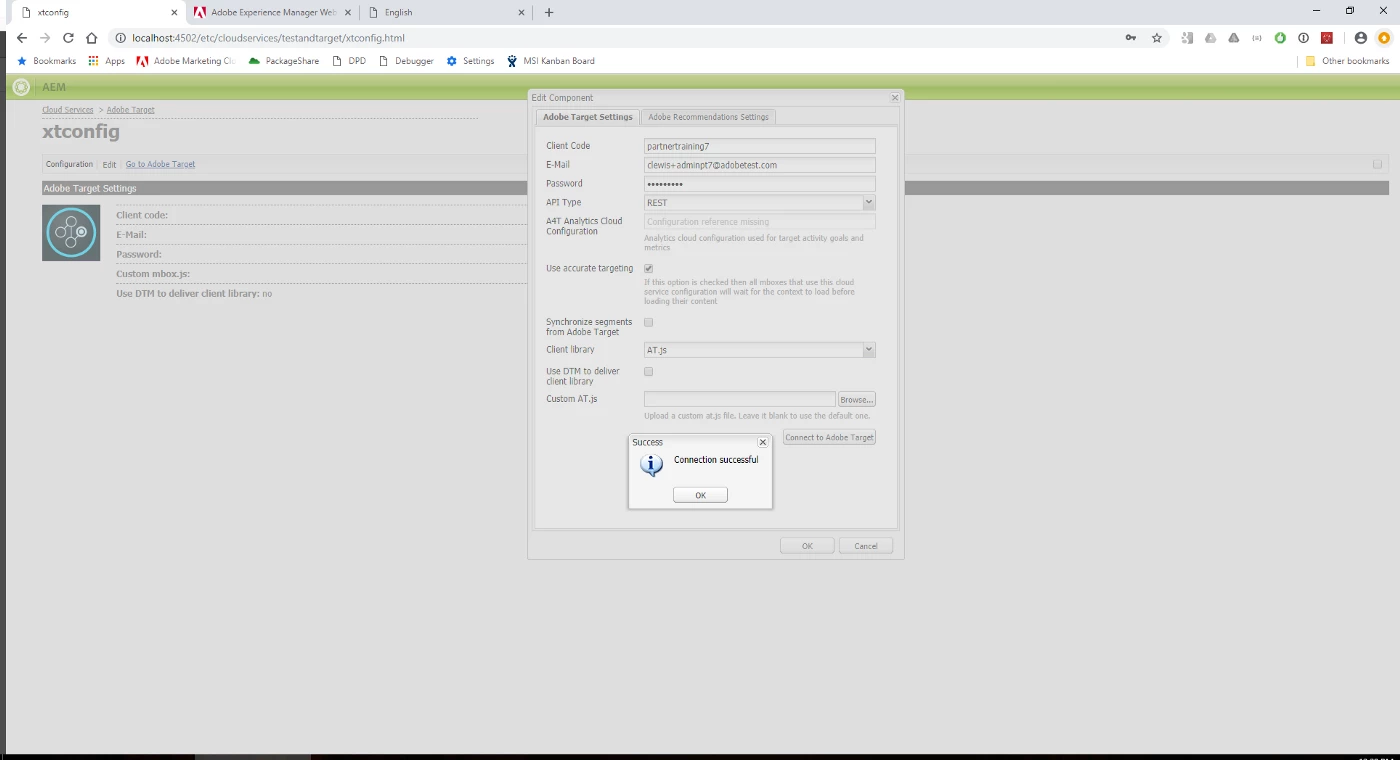Open the Chrome profile avatar
The height and width of the screenshot is (760, 1400).
[x=1360, y=38]
